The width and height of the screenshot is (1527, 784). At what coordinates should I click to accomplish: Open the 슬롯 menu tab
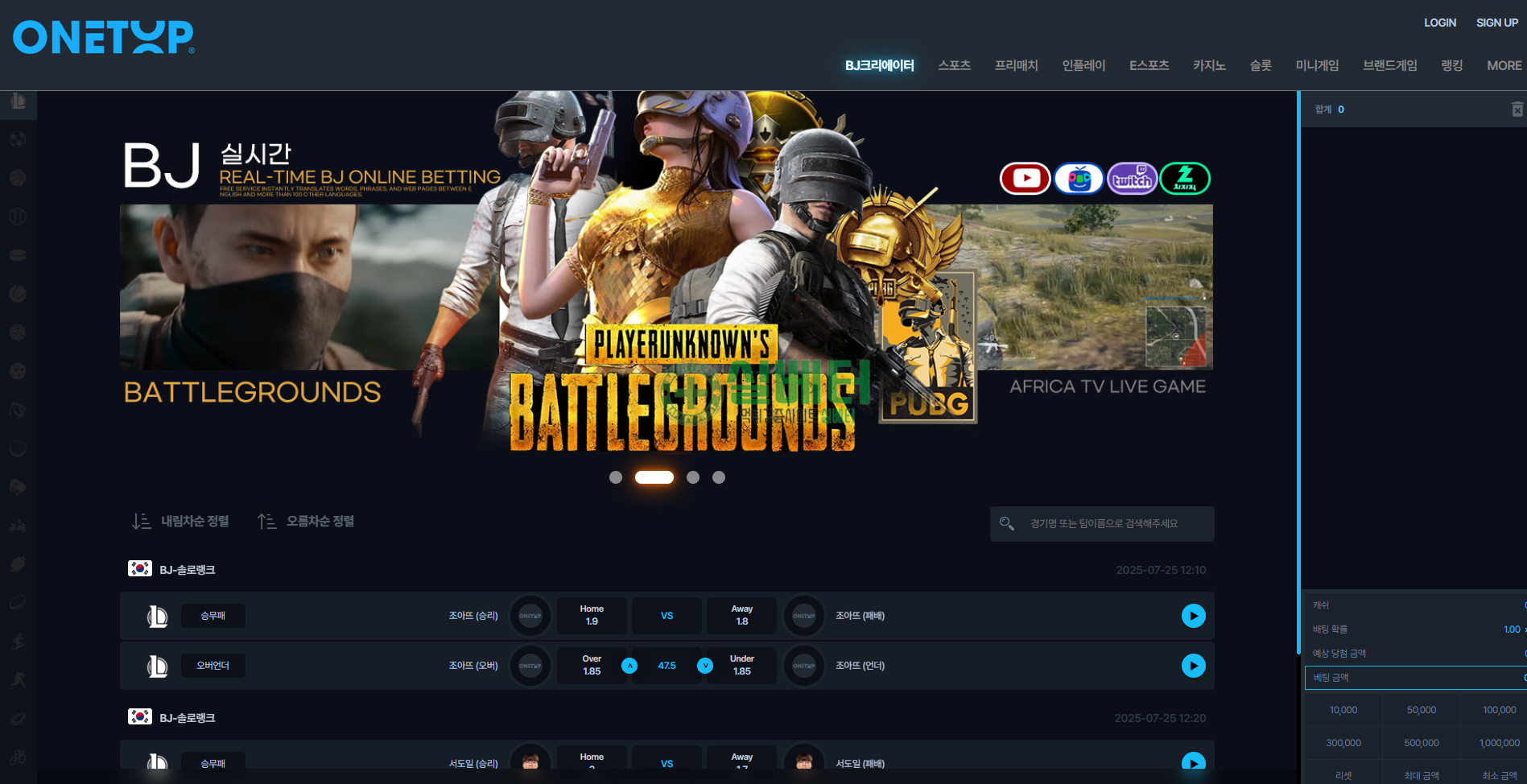click(x=1261, y=65)
